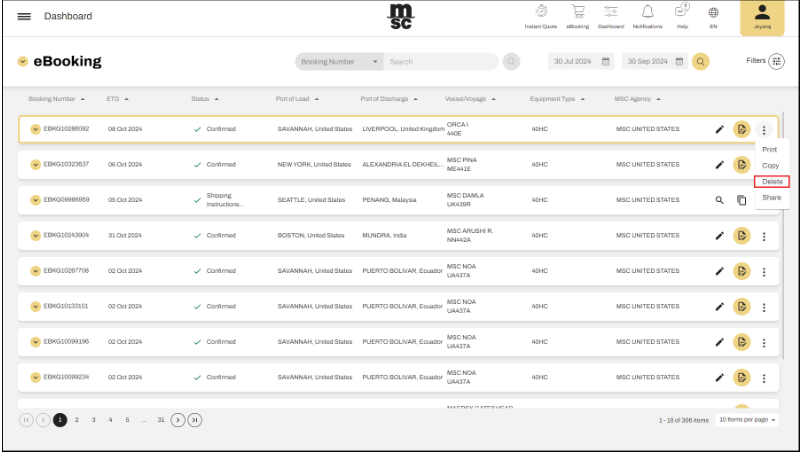The height and width of the screenshot is (453, 803).
Task: Jump to page 31 of results
Action: (x=161, y=420)
